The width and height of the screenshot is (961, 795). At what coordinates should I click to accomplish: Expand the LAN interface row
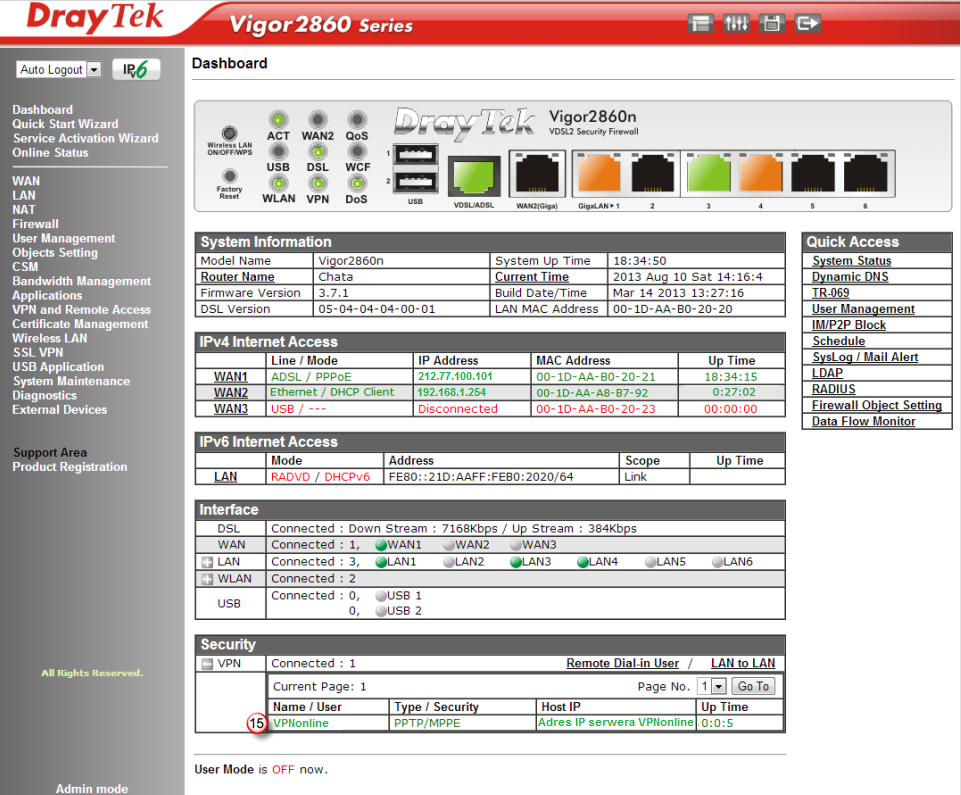207,562
